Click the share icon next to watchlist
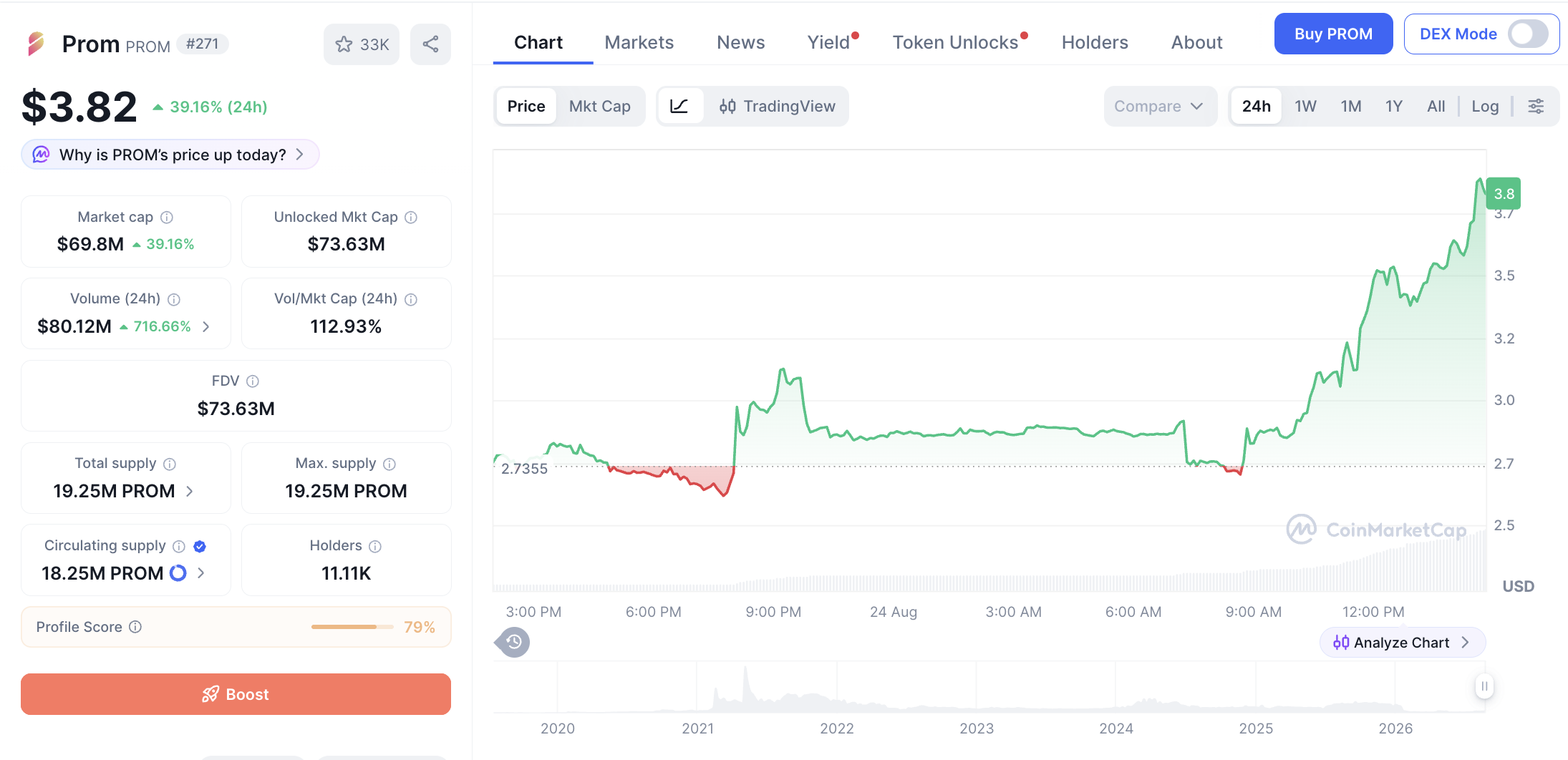Screen dimensions: 1568x760 point(430,44)
